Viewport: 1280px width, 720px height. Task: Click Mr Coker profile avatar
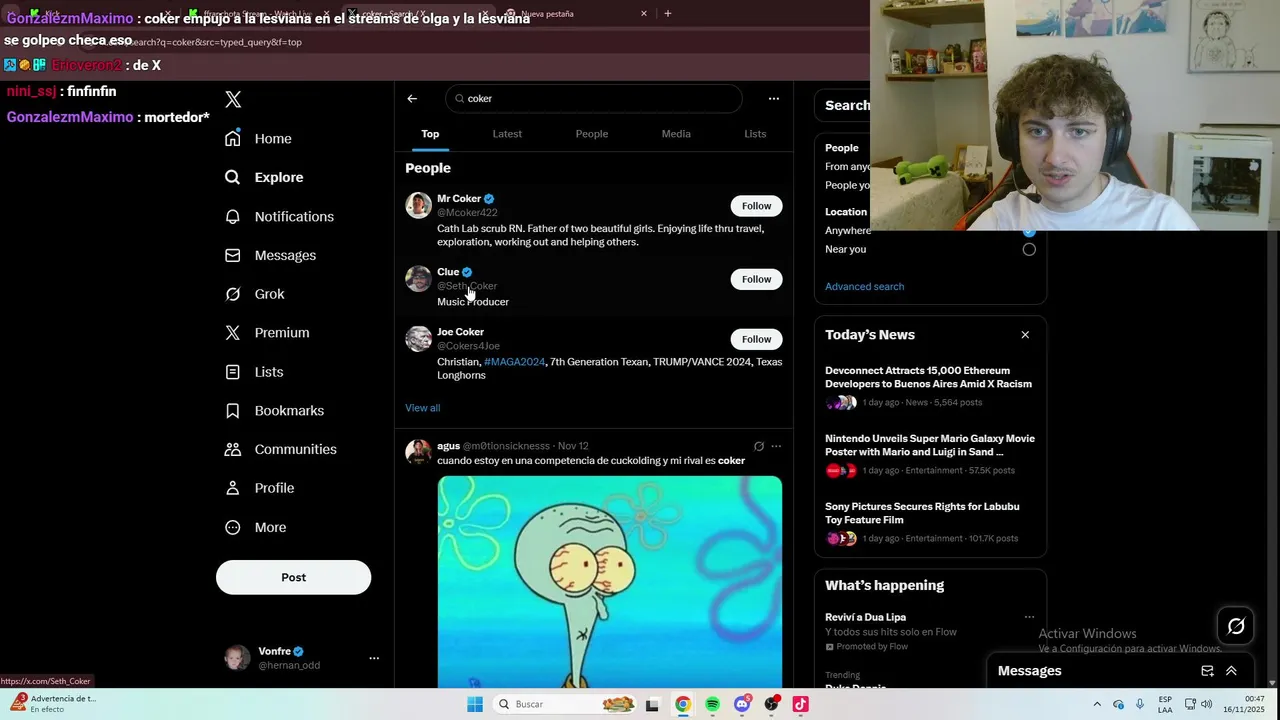click(418, 205)
